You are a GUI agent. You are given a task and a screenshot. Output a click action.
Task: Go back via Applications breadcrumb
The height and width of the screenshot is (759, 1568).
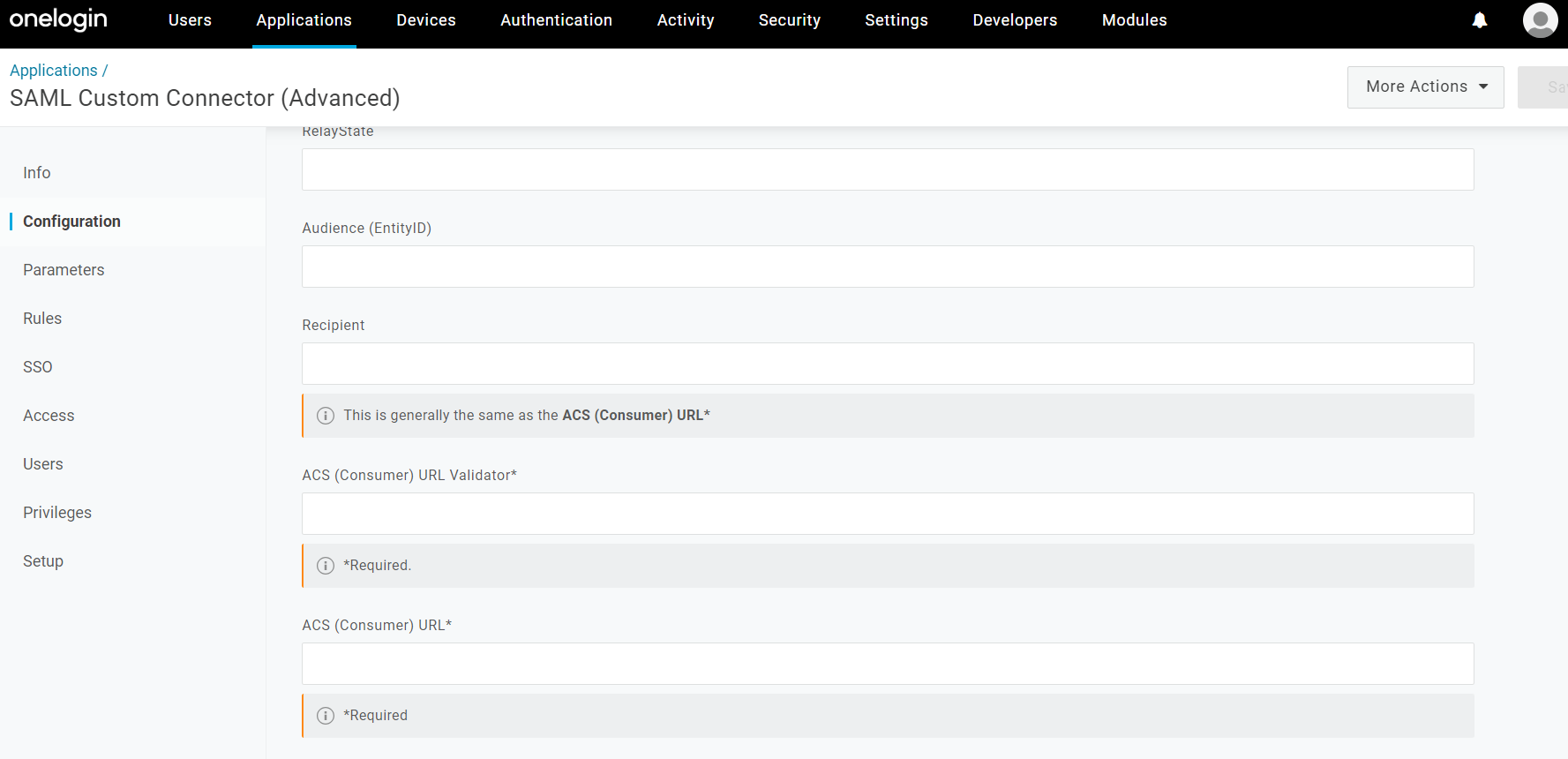pyautogui.click(x=54, y=71)
